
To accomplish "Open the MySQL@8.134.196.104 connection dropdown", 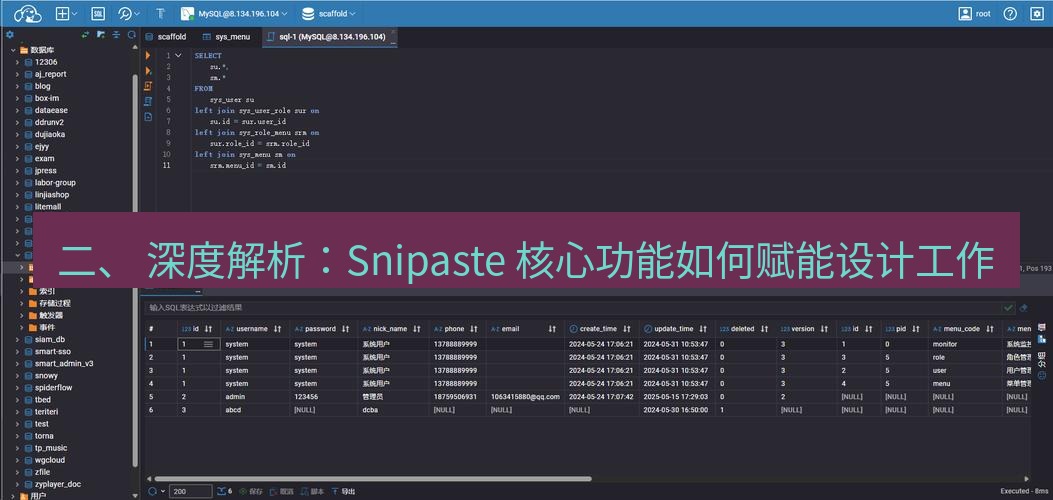I will pyautogui.click(x=234, y=13).
